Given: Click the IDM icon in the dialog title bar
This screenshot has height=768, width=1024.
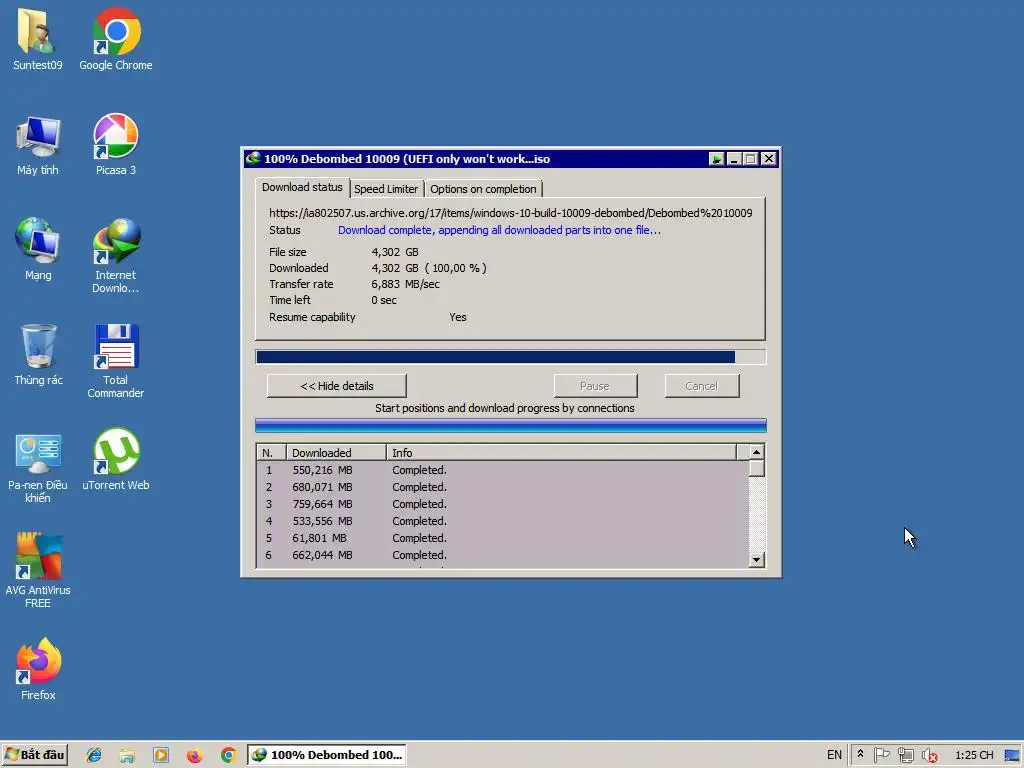Looking at the screenshot, I should pyautogui.click(x=253, y=158).
